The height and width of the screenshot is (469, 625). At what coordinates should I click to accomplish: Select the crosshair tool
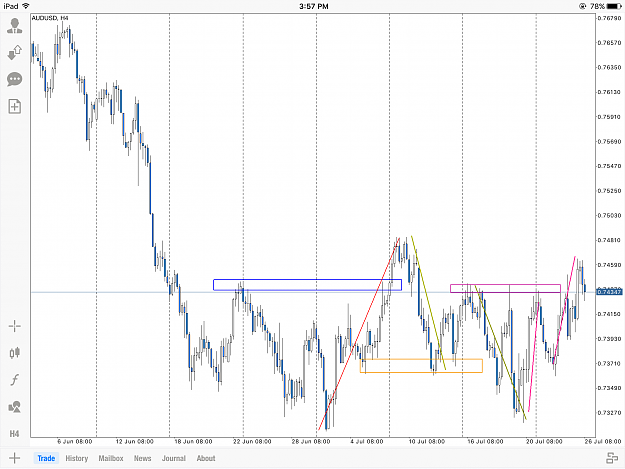(x=15, y=326)
